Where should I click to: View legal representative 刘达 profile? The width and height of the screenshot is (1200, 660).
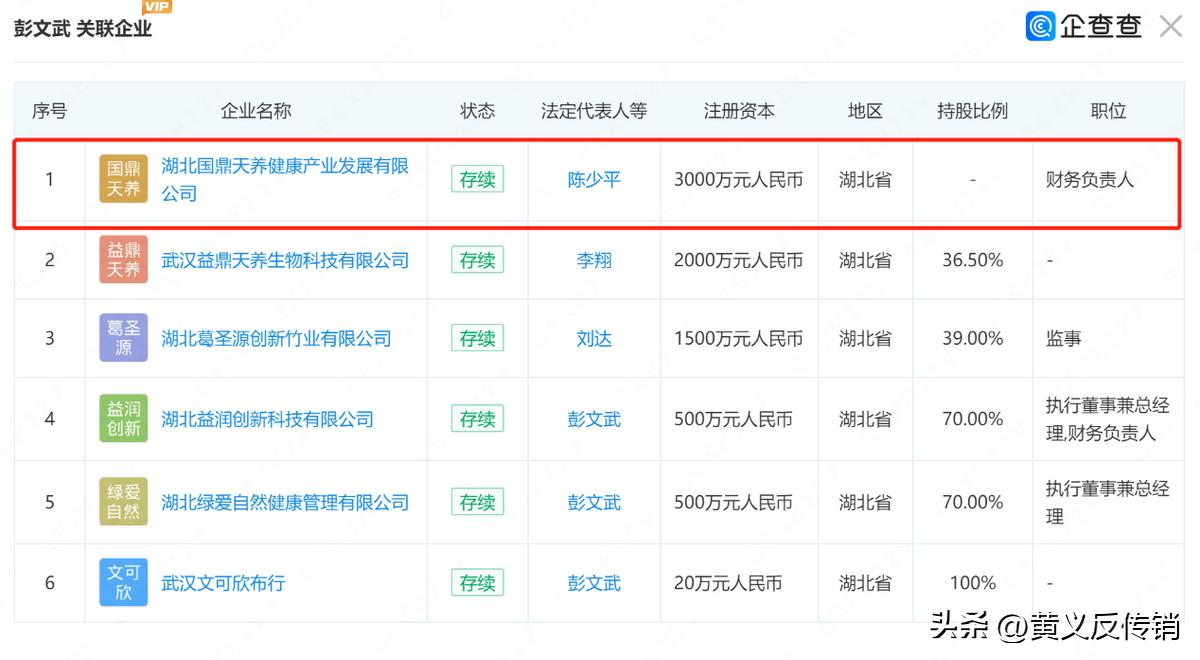594,338
